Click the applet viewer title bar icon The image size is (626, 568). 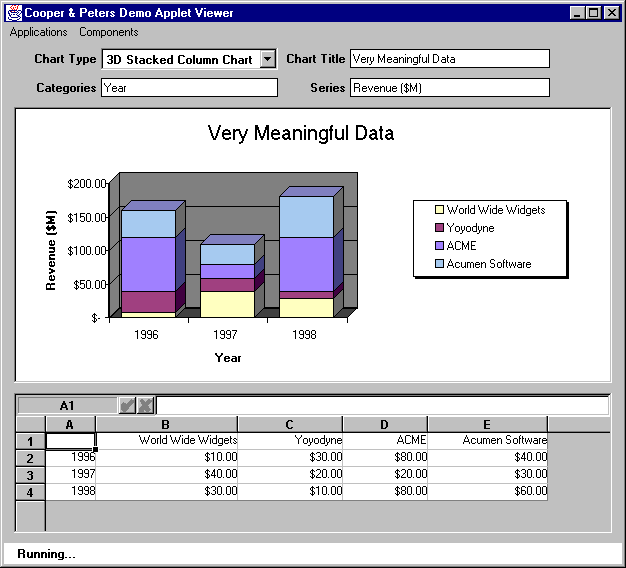click(13, 13)
